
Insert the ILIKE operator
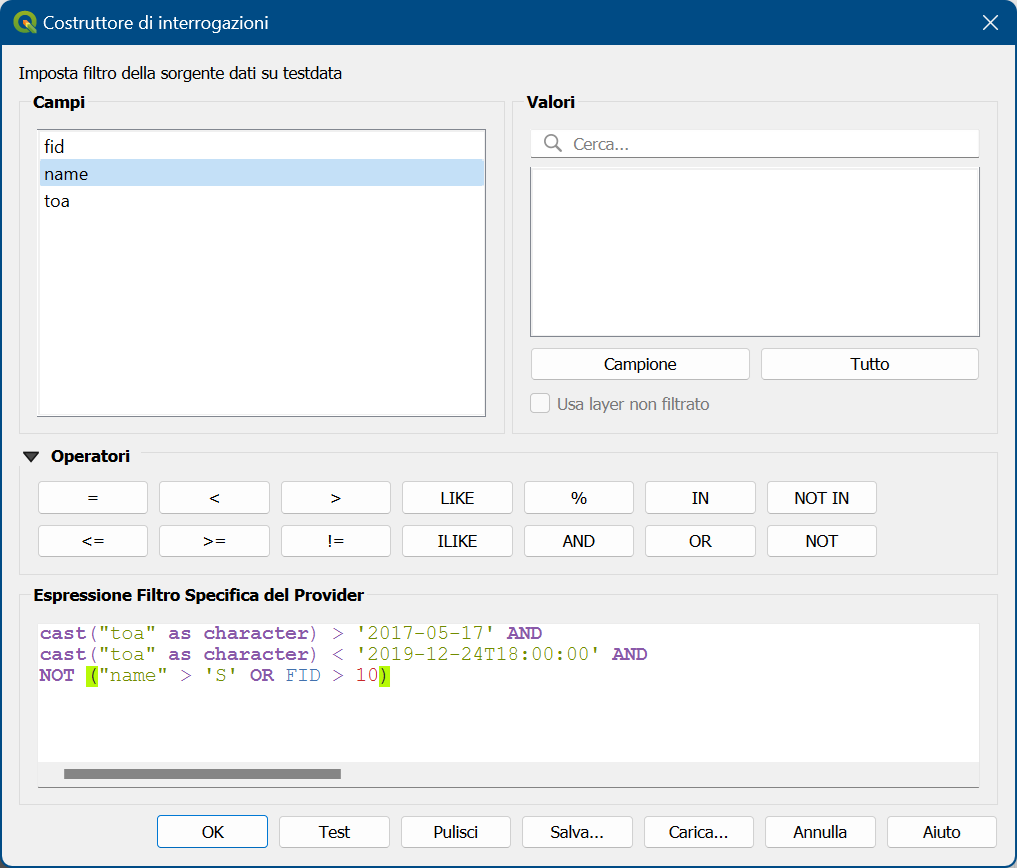[x=457, y=541]
